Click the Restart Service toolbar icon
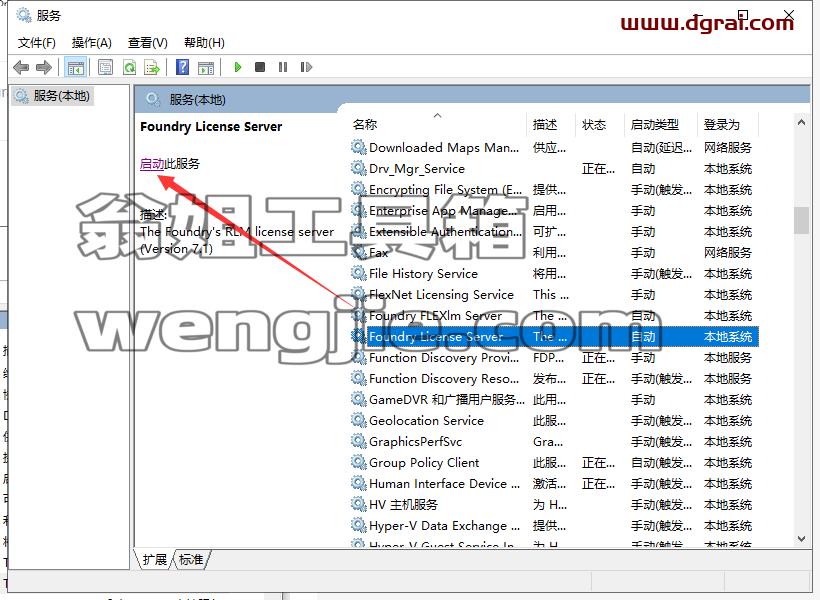Image resolution: width=820 pixels, height=600 pixels. pos(306,67)
